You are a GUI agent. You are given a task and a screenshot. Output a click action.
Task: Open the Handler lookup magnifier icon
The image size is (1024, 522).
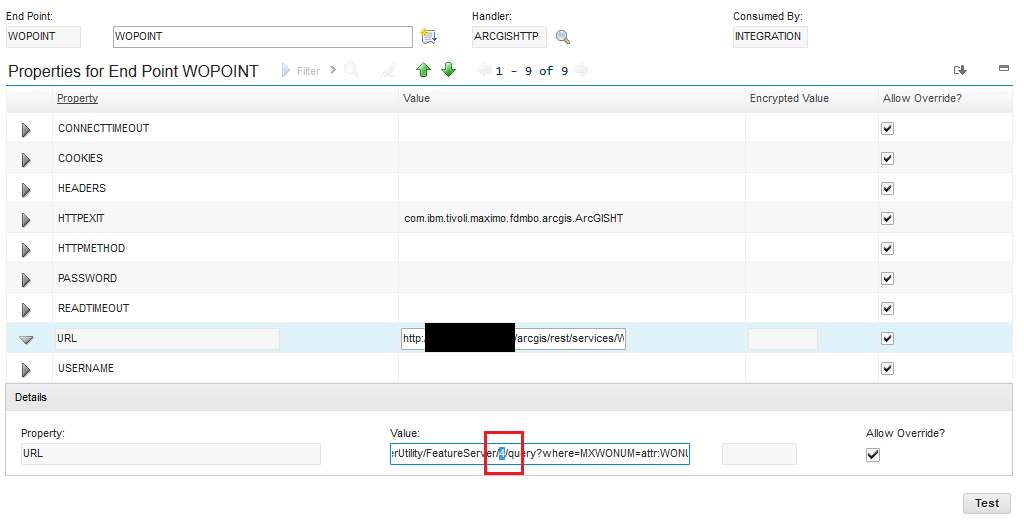(563, 37)
